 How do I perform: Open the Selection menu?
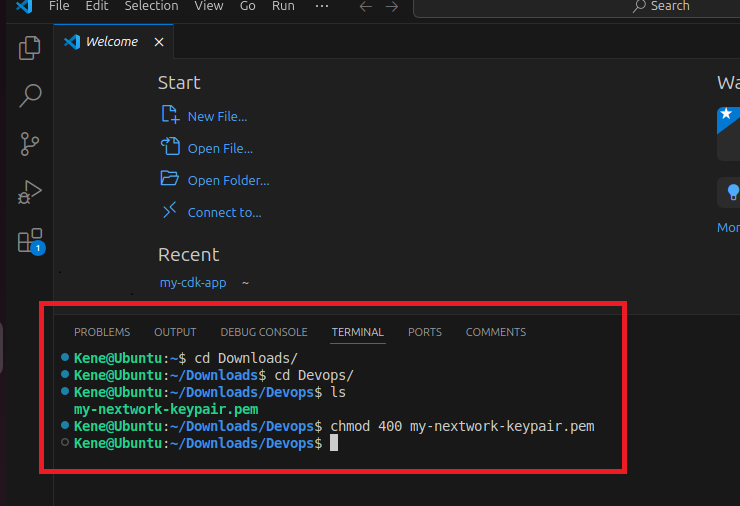[x=151, y=6]
